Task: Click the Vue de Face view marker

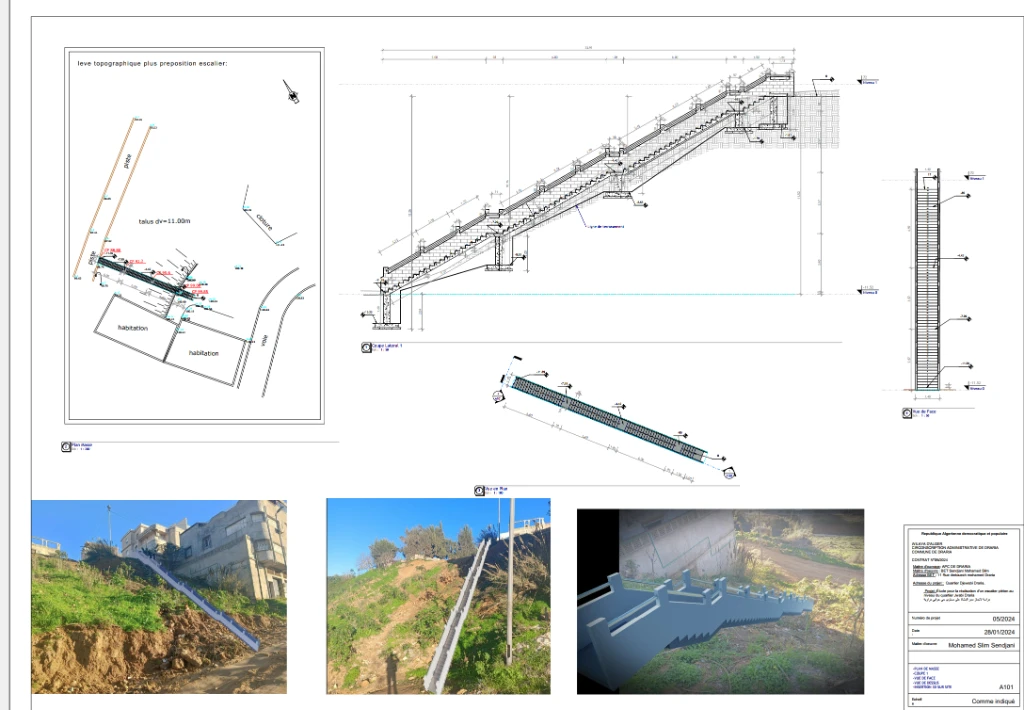Action: click(x=907, y=413)
